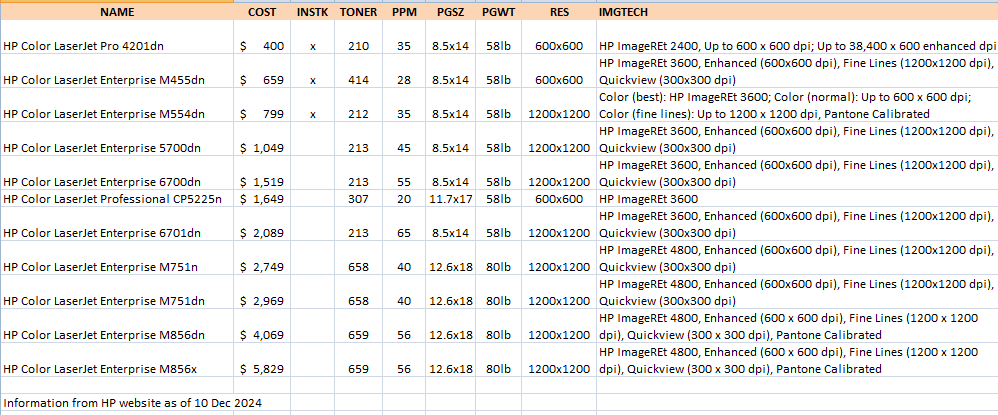Select the cost cell showing $ 2,969
This screenshot has width=998, height=415.
(262, 292)
